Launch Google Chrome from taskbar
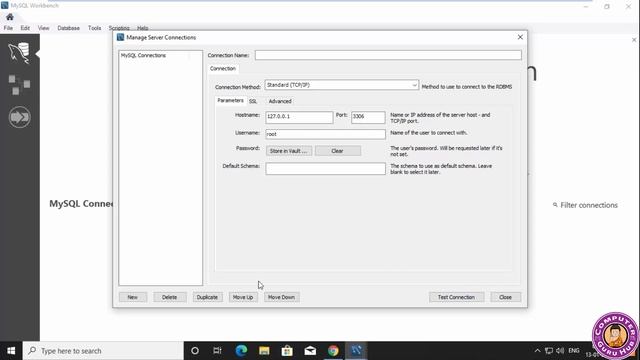 point(333,351)
